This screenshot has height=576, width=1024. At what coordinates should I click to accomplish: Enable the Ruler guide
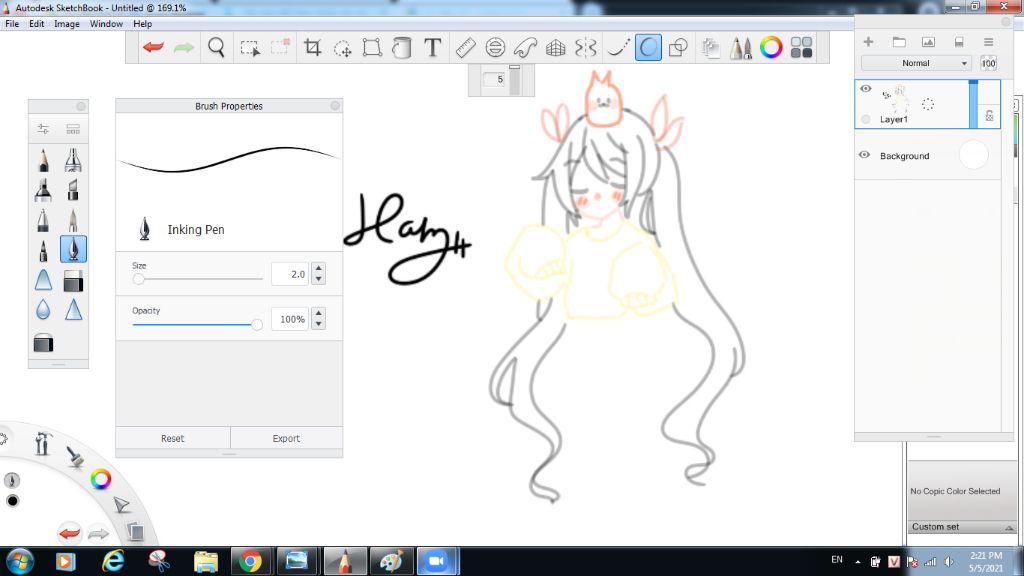465,47
